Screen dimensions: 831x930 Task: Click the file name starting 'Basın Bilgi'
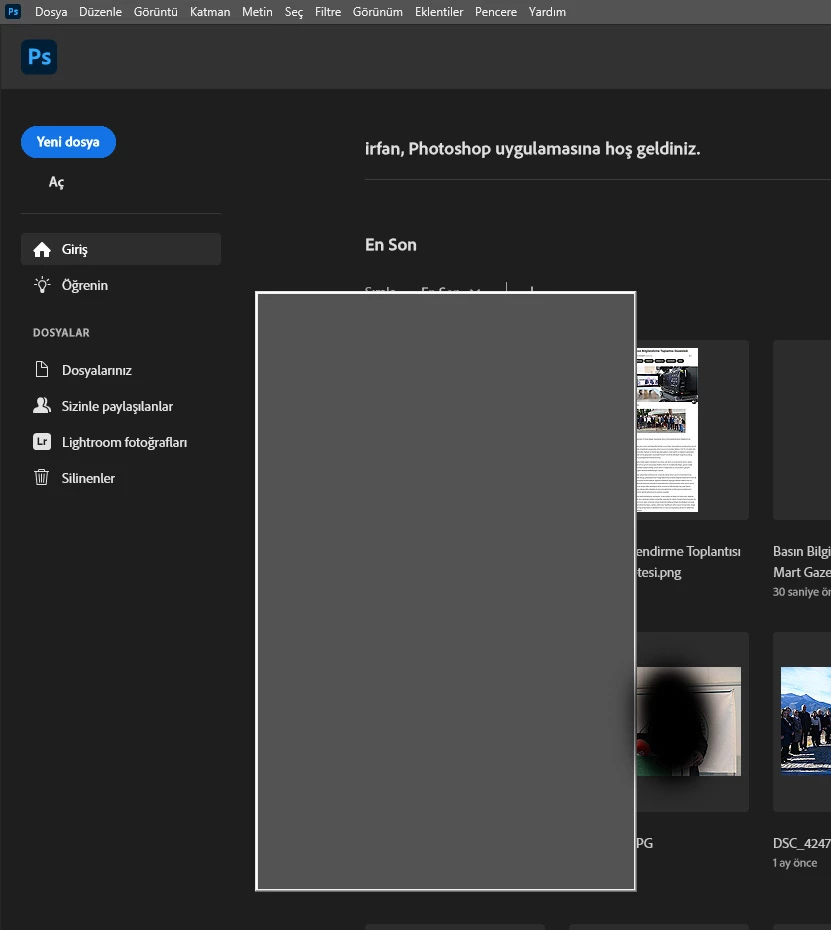(x=801, y=551)
